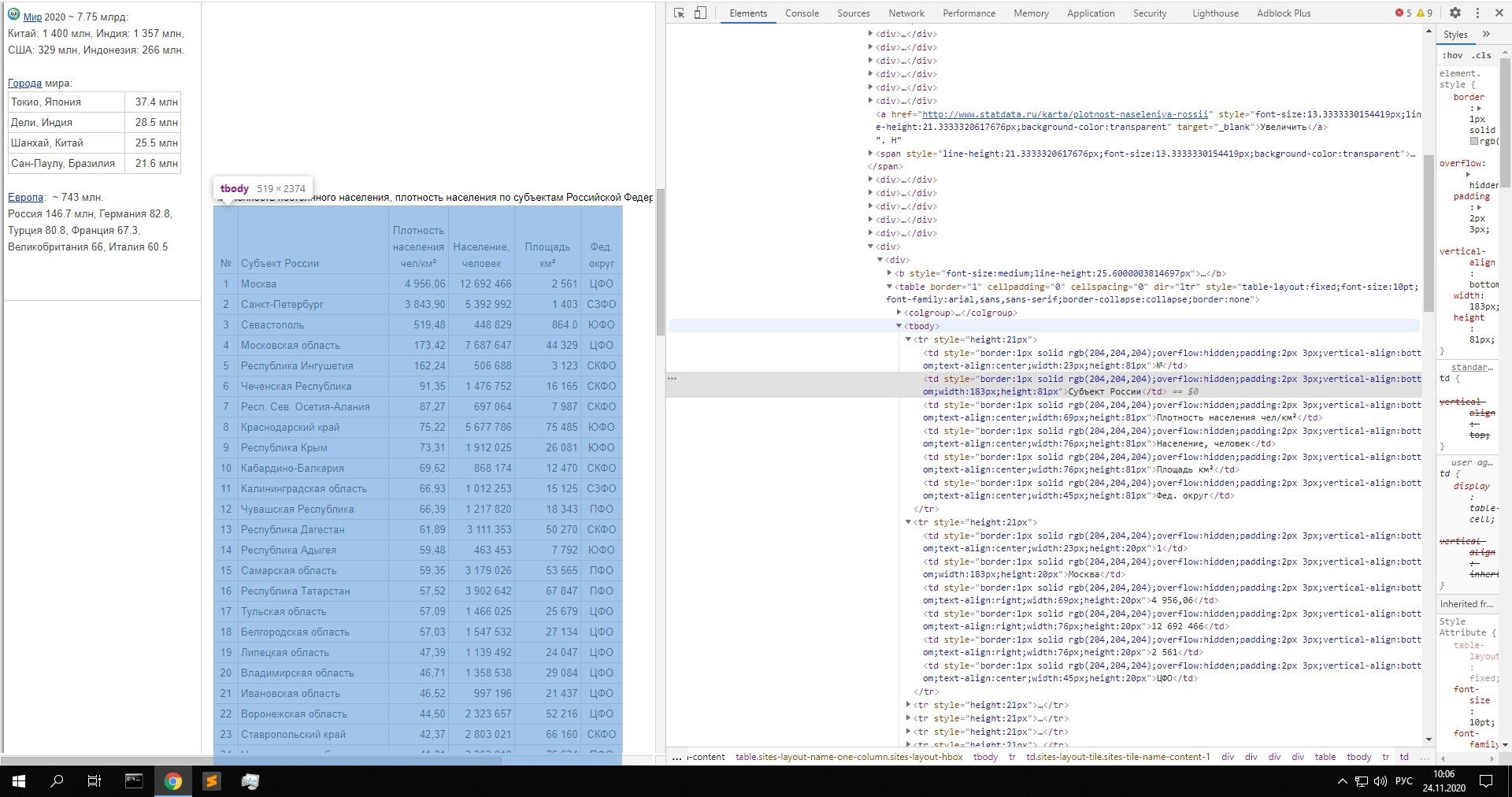Expand the b font-size:medium node
The width and height of the screenshot is (1512, 797).
click(x=889, y=273)
